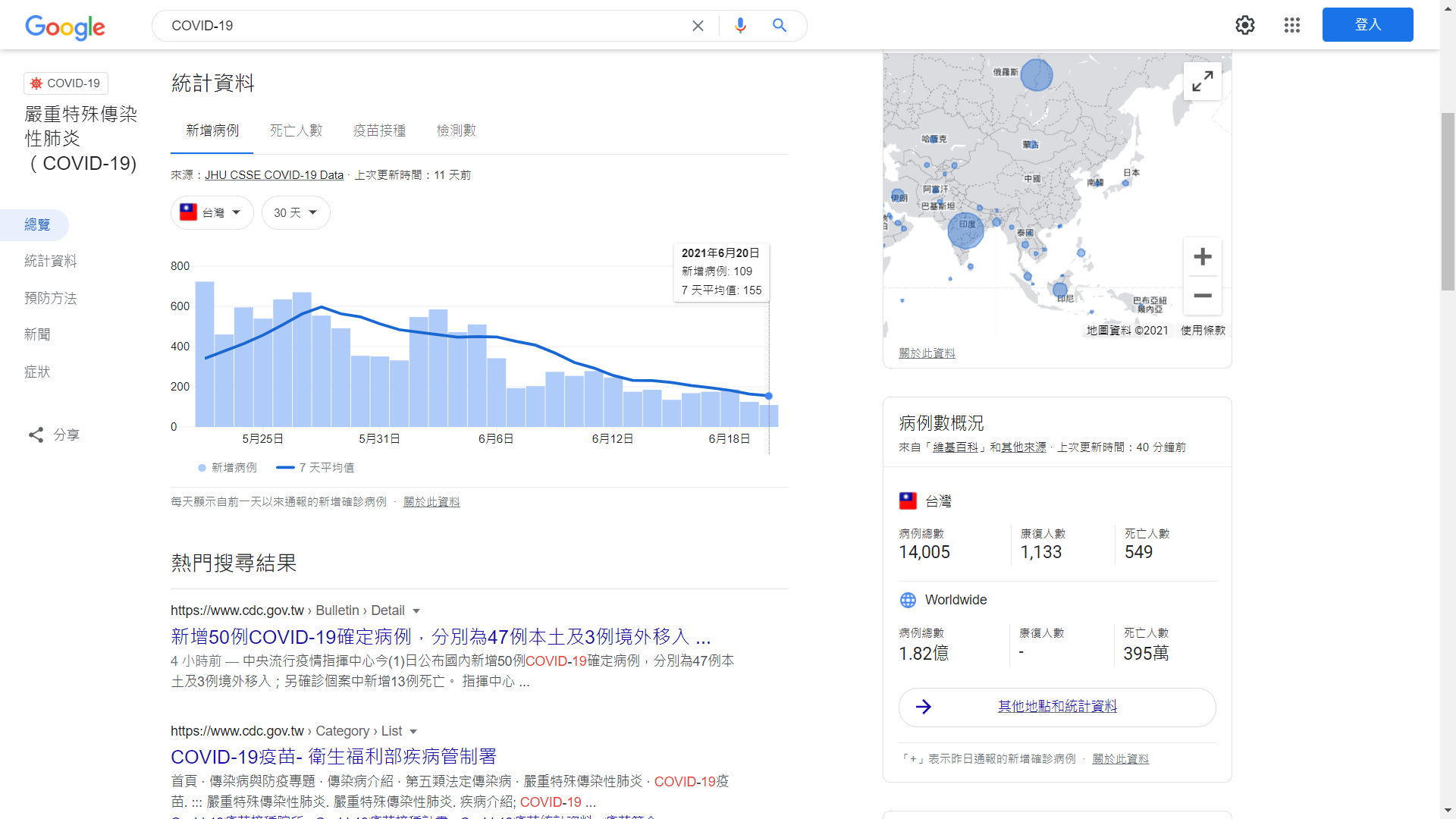The image size is (1456, 819).
Task: Select 預防方法 in left sidebar
Action: click(51, 298)
